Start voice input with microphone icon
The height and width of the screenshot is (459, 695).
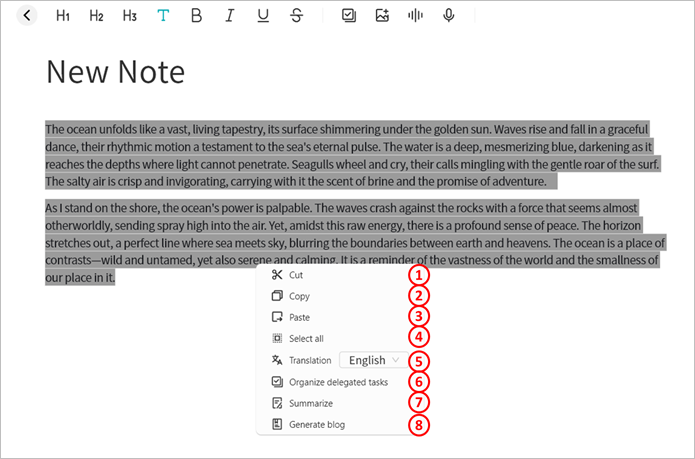(x=449, y=16)
